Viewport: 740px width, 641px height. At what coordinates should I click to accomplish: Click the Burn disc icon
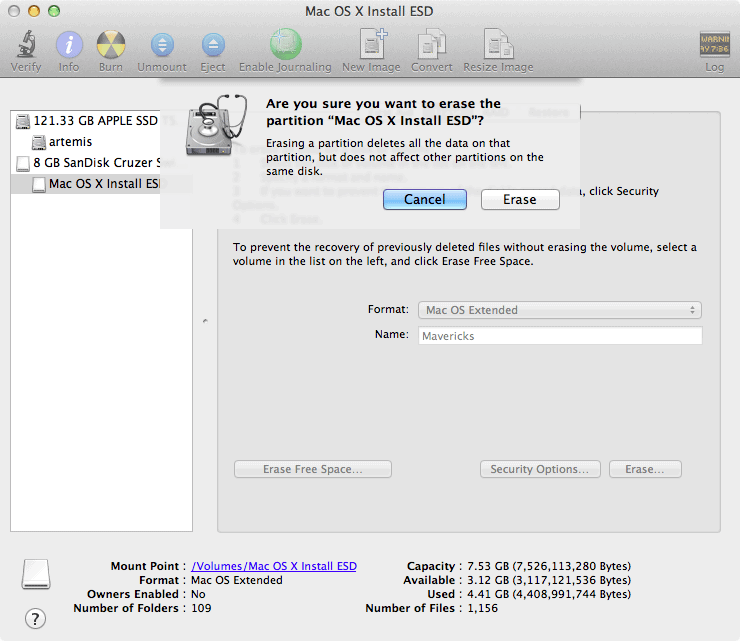(x=111, y=46)
